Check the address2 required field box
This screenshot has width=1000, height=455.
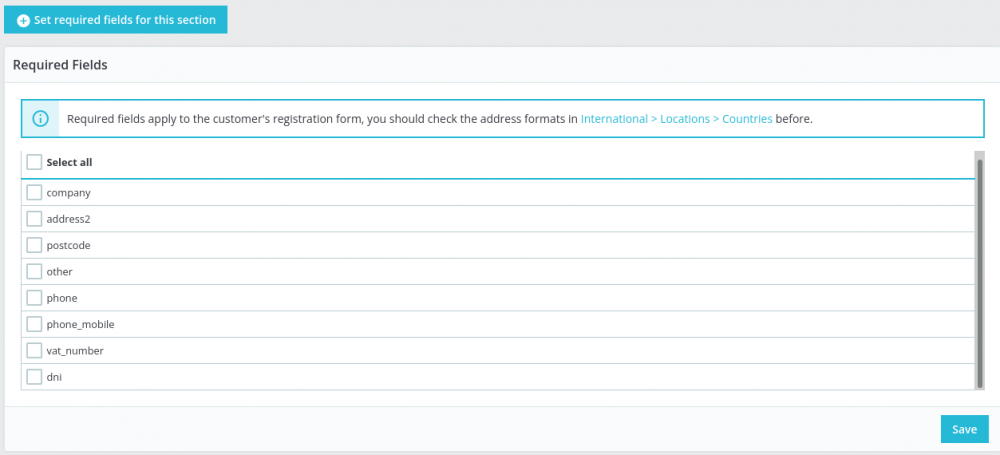[x=35, y=218]
